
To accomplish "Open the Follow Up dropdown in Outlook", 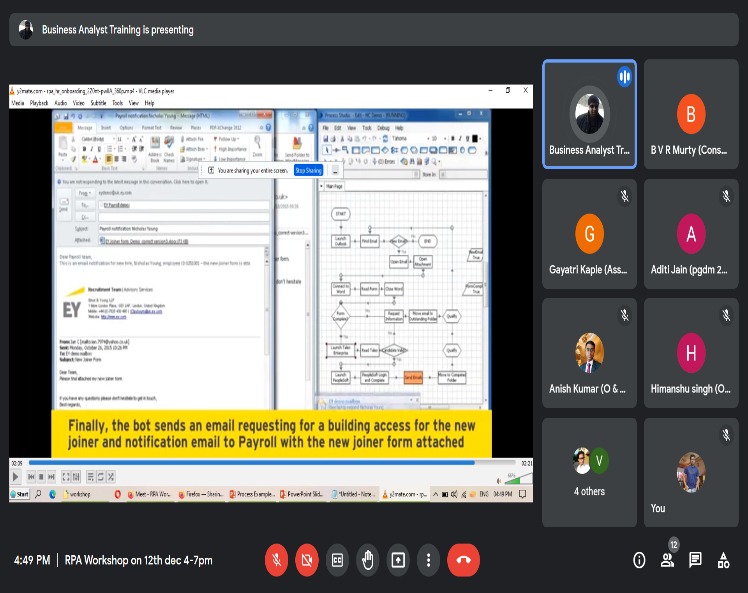I will pos(227,139).
